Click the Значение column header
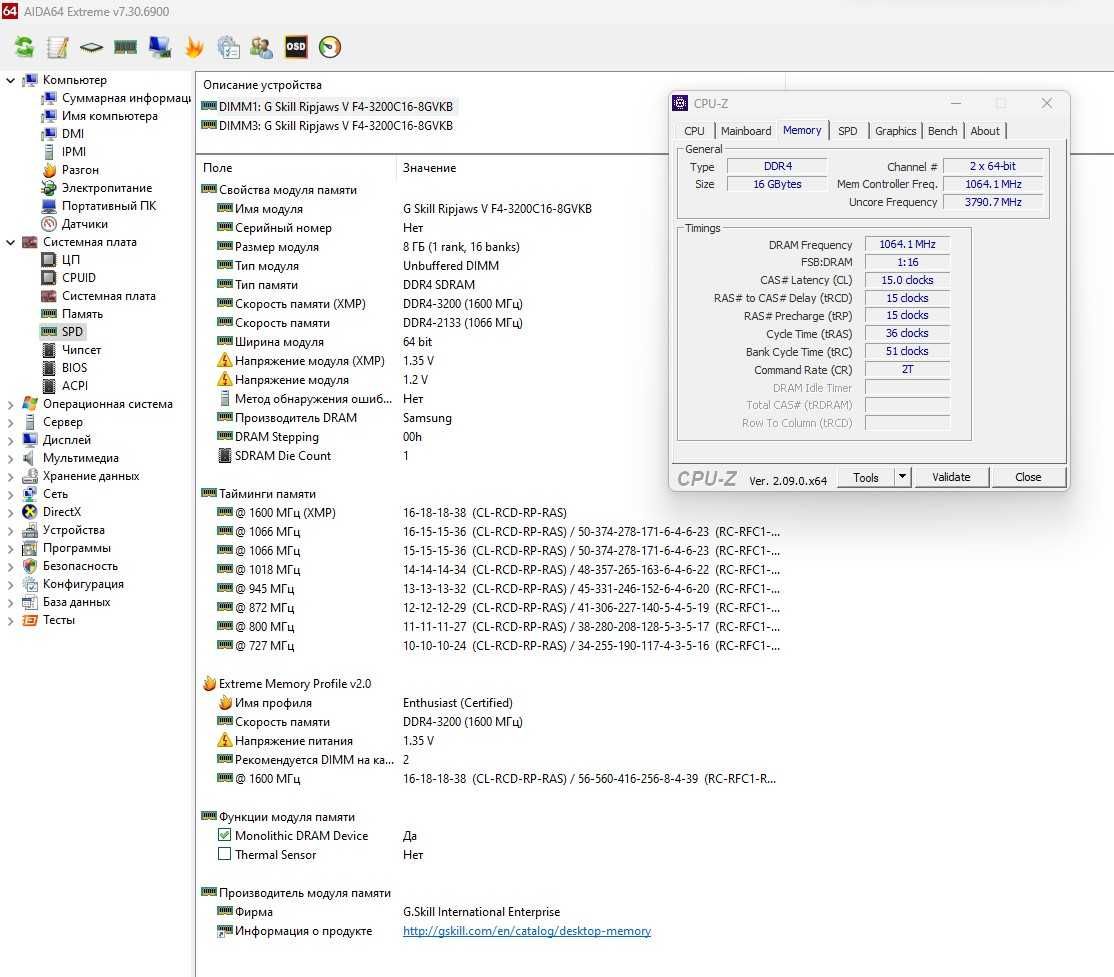 tap(429, 168)
